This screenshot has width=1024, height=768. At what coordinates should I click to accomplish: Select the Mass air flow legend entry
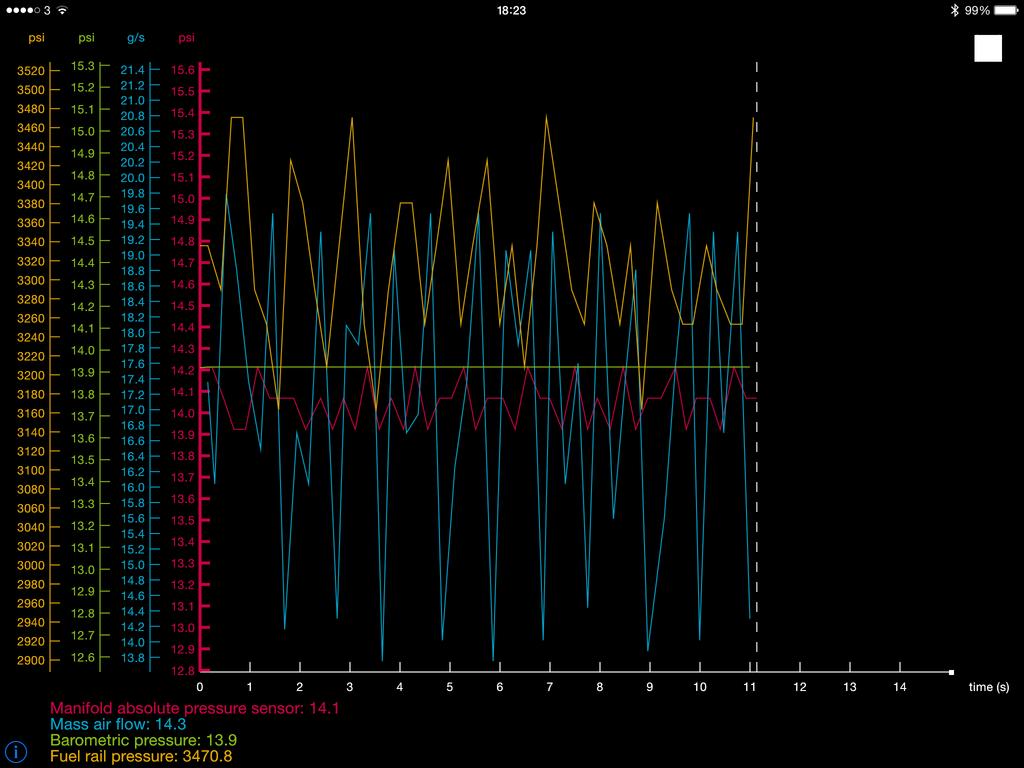[118, 725]
